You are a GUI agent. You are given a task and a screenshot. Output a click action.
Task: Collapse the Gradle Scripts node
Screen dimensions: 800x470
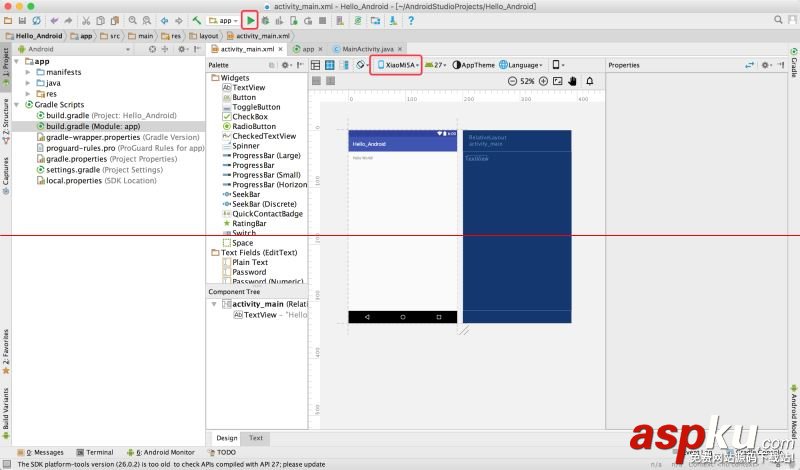[17, 104]
